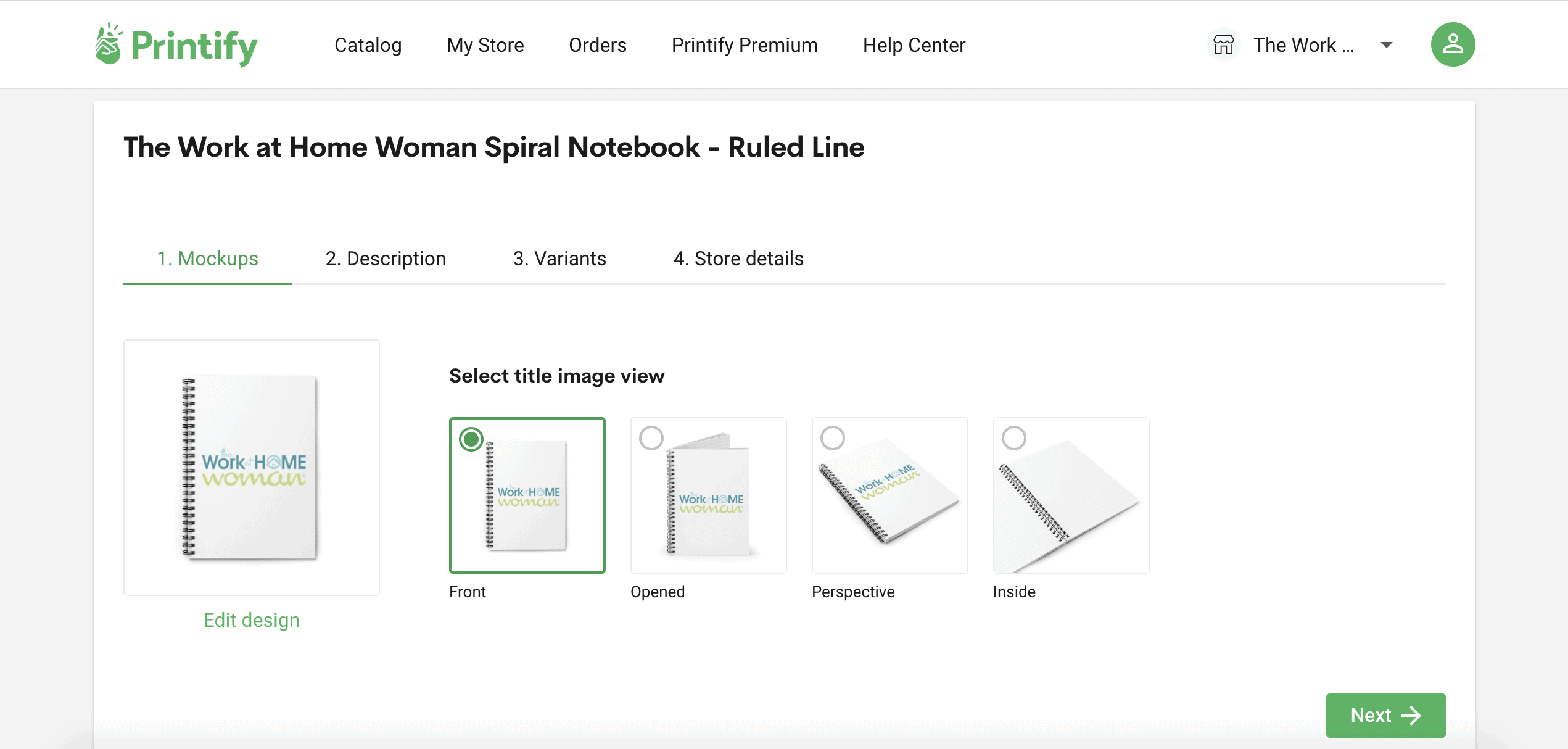The width and height of the screenshot is (1568, 749).
Task: Click the Orders navigation icon
Action: tap(598, 45)
